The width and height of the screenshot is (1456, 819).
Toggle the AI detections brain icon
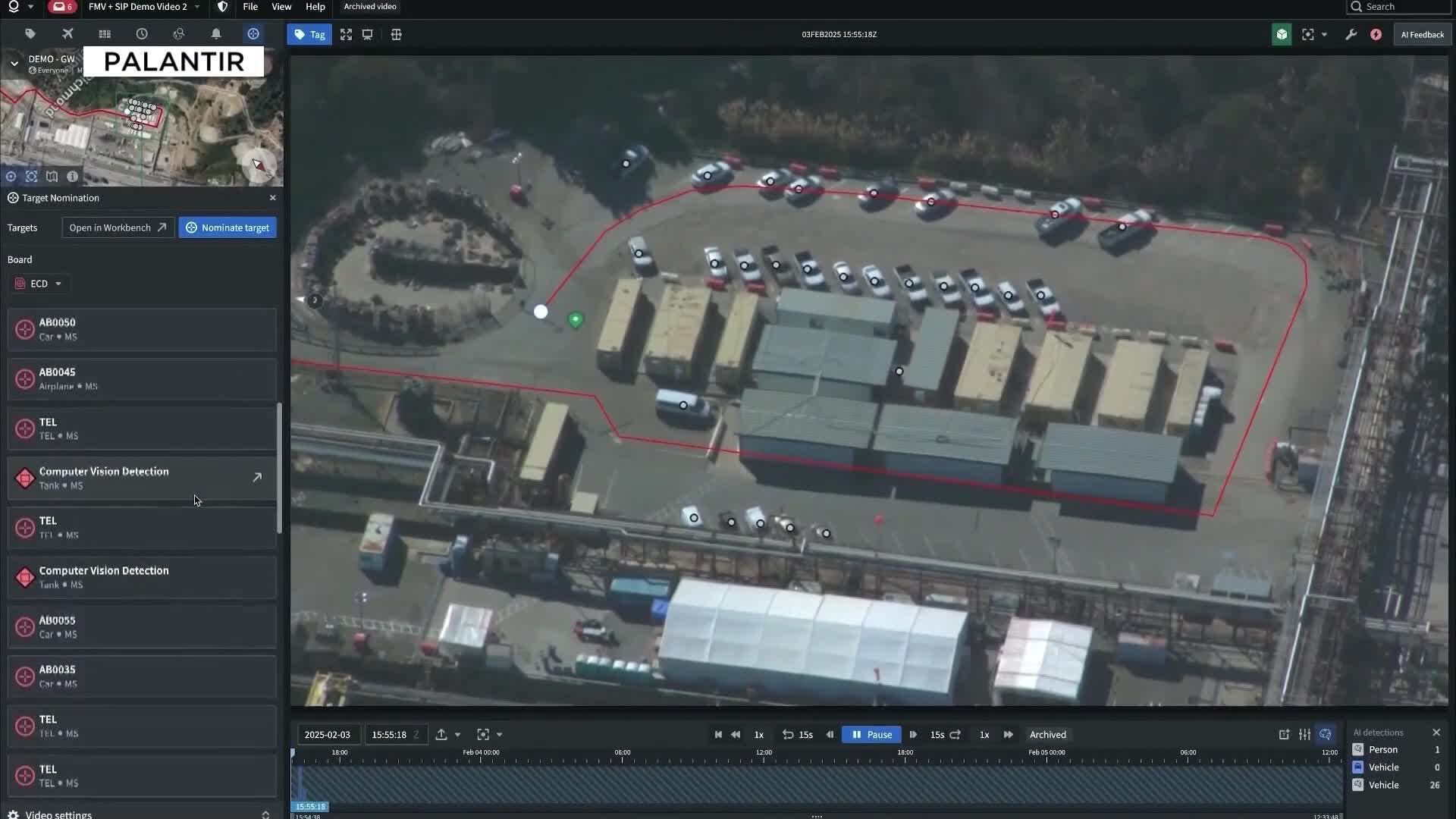(1325, 734)
